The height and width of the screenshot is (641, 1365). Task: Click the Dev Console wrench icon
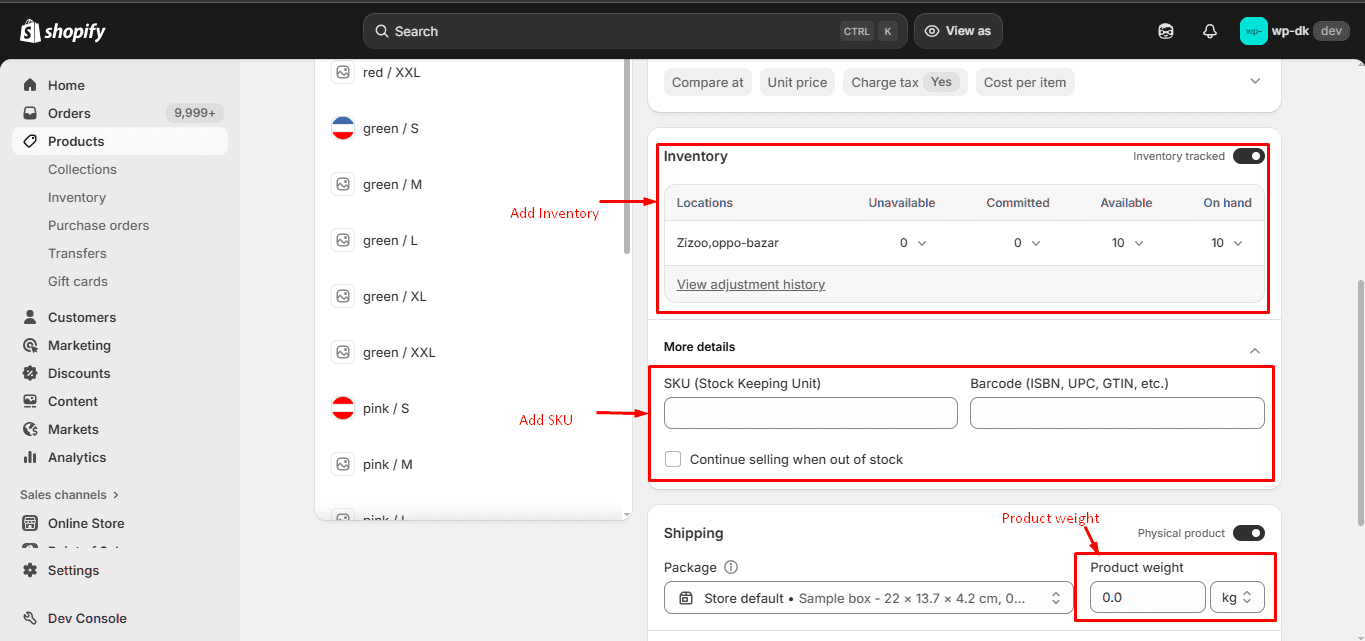point(30,618)
